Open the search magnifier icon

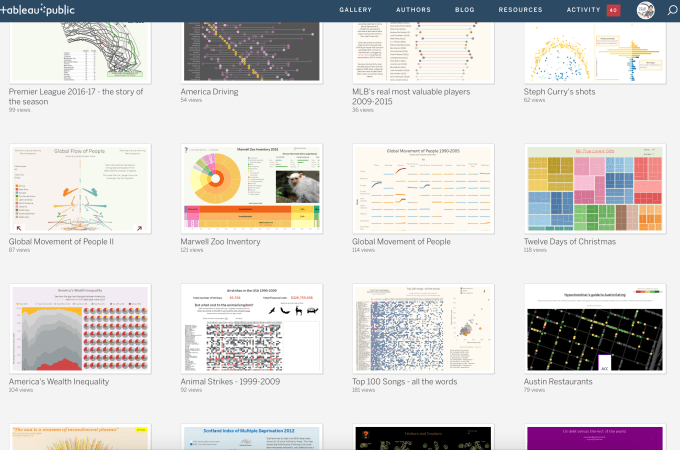[673, 10]
